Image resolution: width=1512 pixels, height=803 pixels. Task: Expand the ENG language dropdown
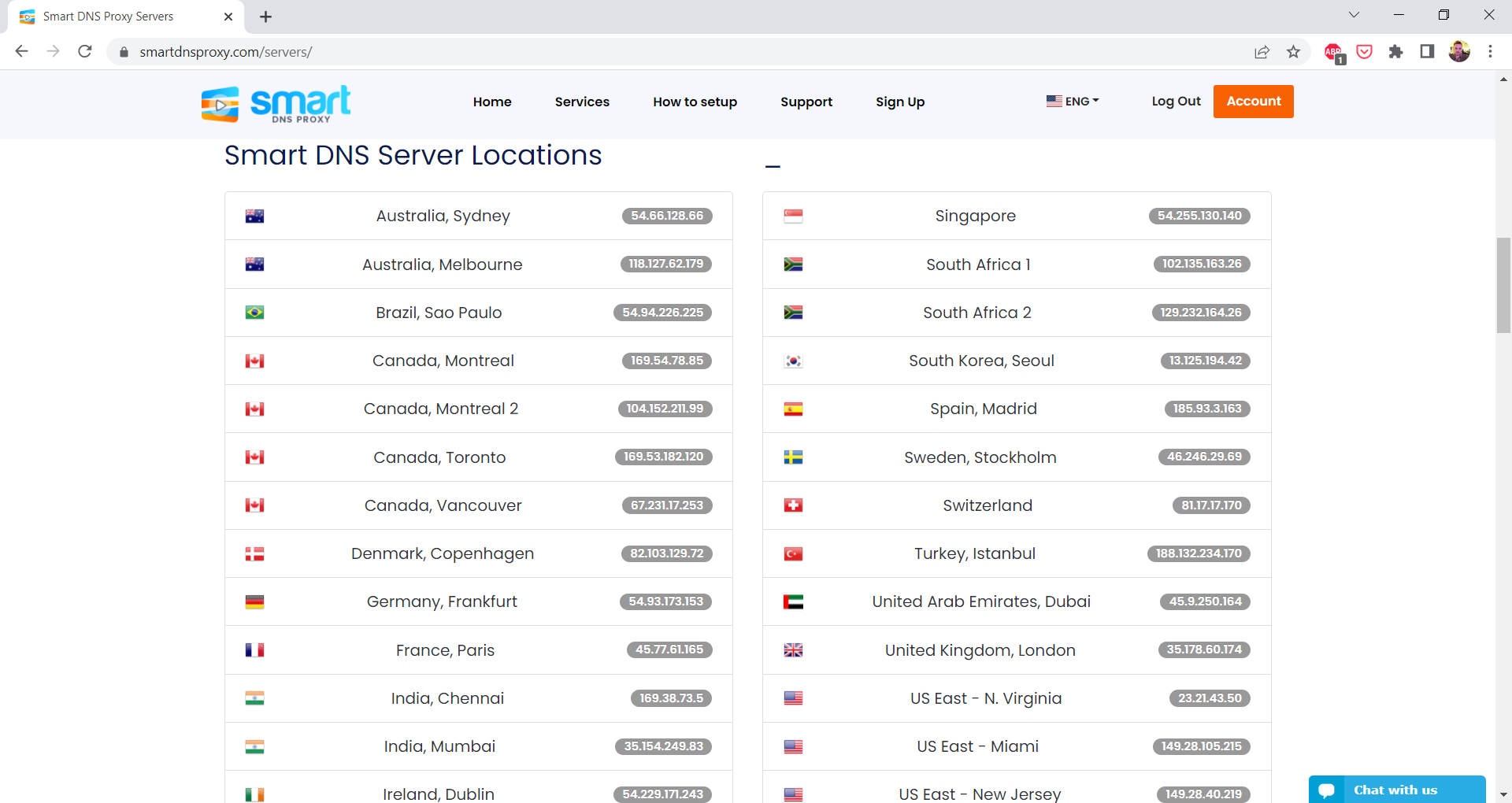[1073, 102]
